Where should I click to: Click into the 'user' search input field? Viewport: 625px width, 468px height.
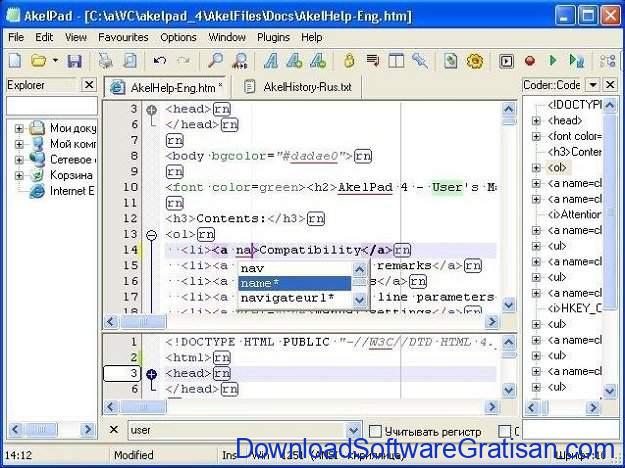click(238, 431)
